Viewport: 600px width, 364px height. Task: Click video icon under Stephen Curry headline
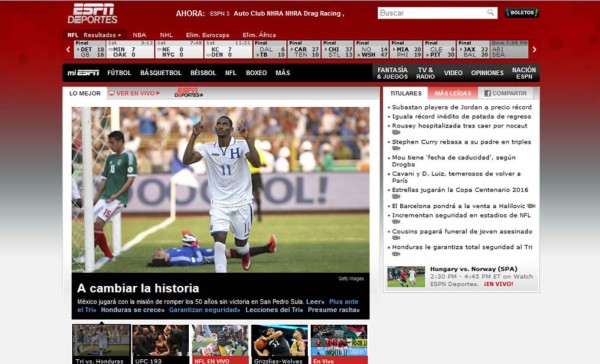coord(396,149)
